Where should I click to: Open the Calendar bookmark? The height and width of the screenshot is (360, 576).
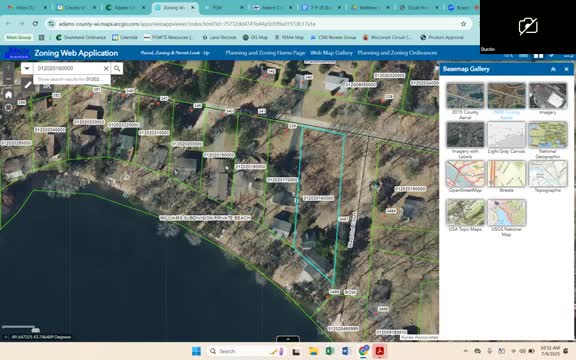(125, 37)
